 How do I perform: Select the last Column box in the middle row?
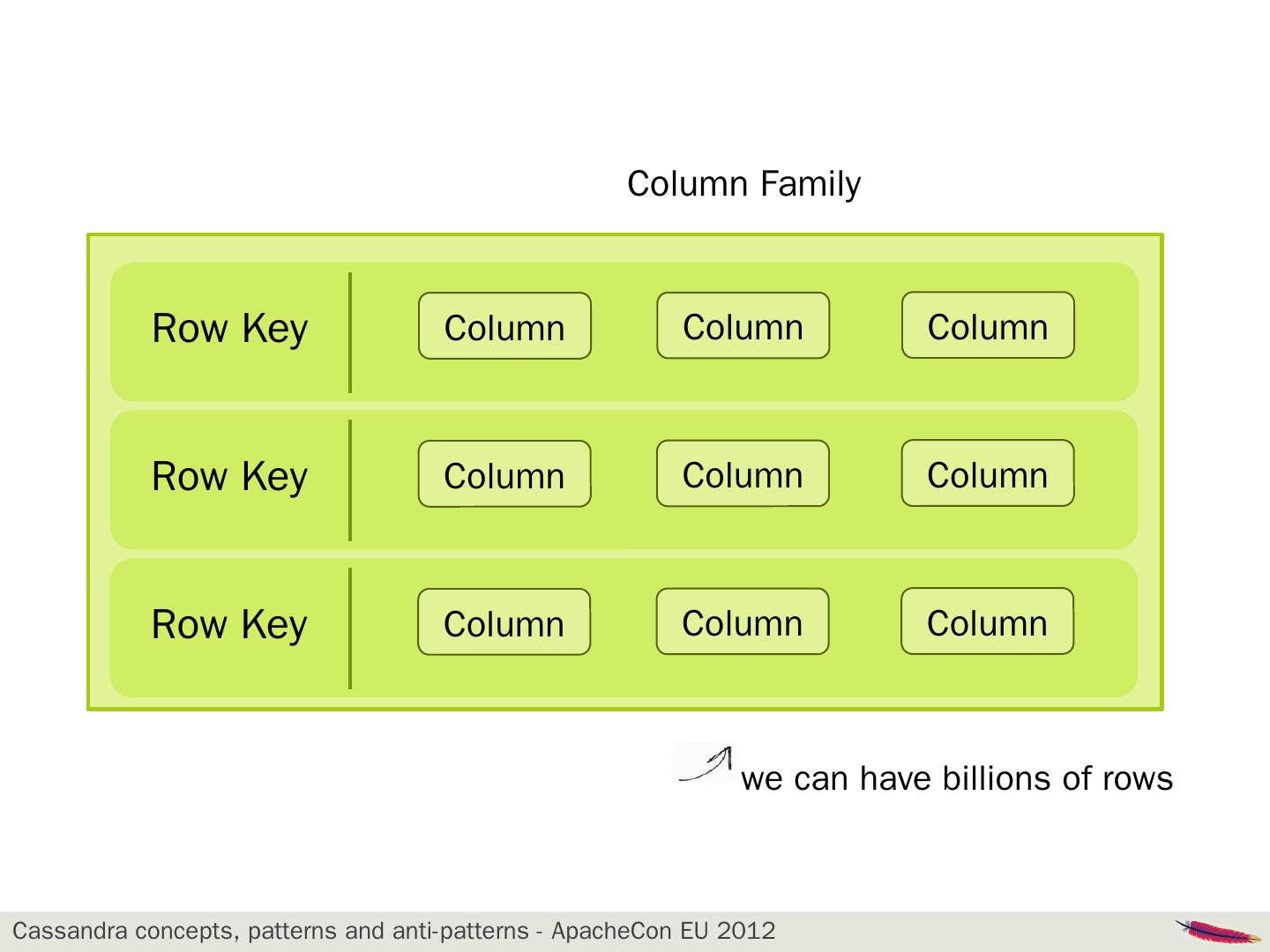tap(988, 473)
